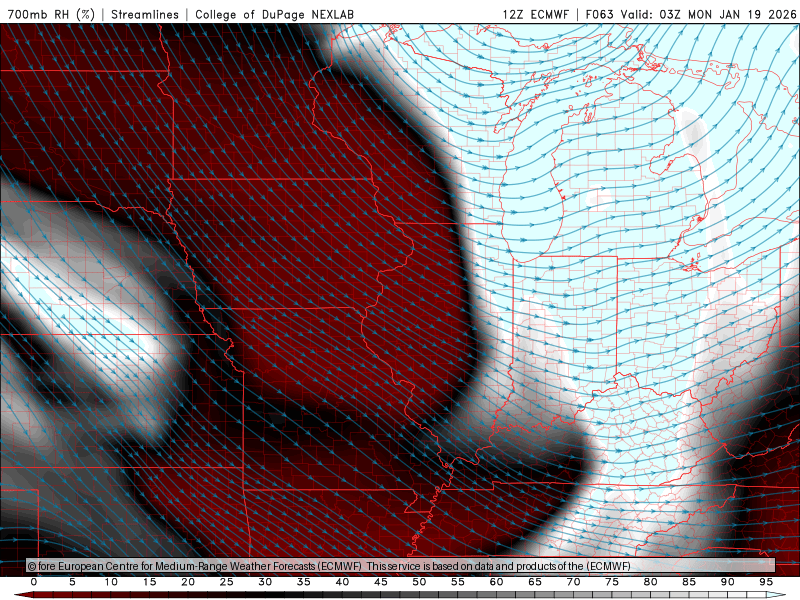Image resolution: width=800 pixels, height=600 pixels.
Task: Select the '55' label on the RH scale
Action: point(458,582)
